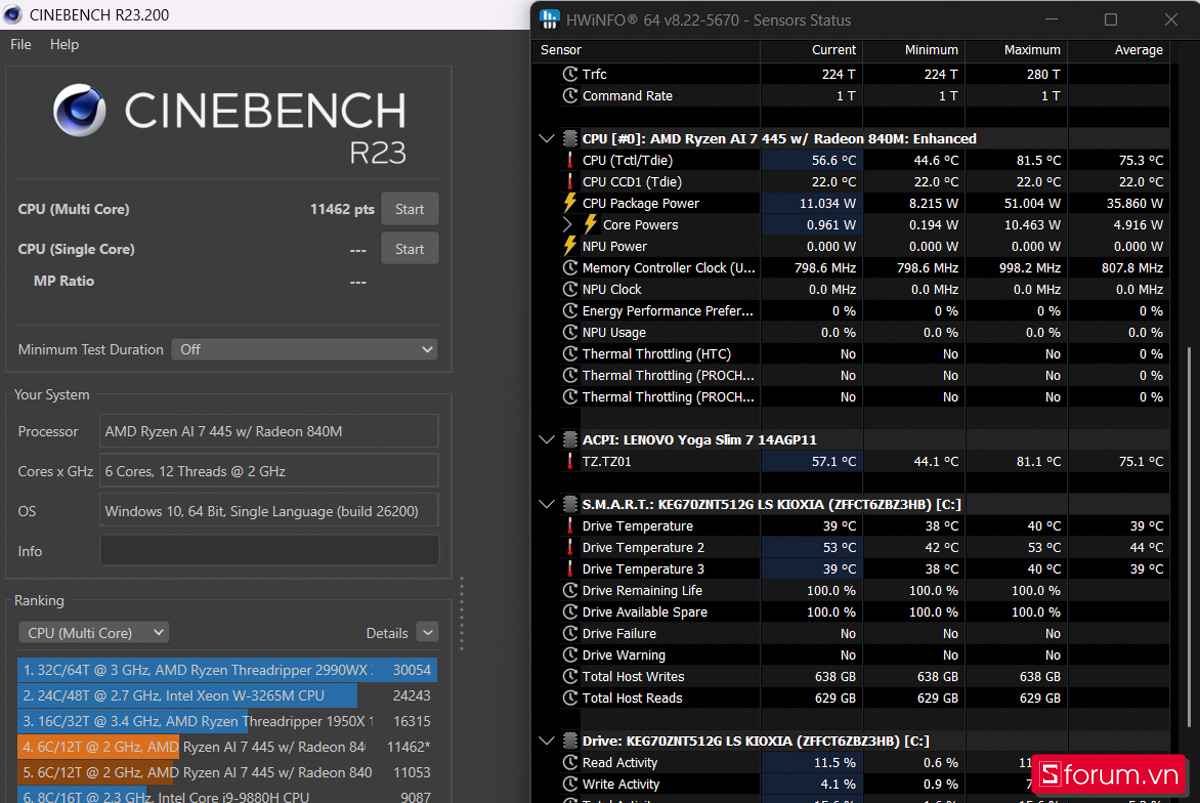The image size is (1200, 803).
Task: Click the Cinebench title bar app icon
Action: pos(14,14)
